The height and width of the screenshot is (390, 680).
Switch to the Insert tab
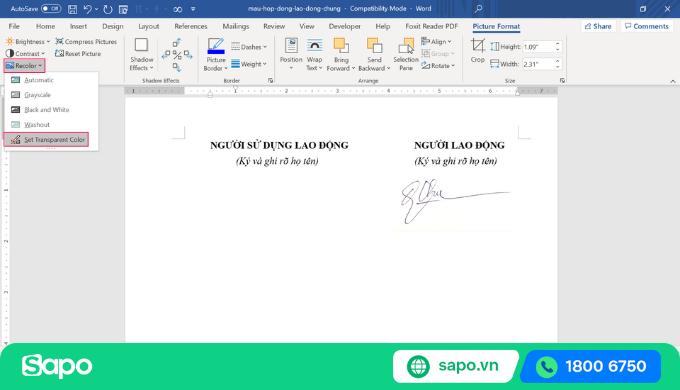[78, 26]
